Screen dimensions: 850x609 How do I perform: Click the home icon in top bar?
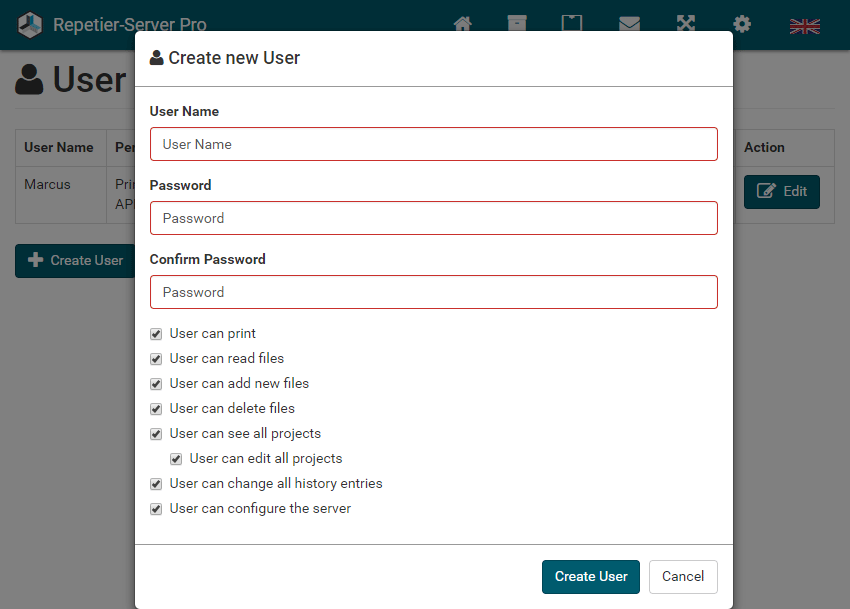pos(462,24)
